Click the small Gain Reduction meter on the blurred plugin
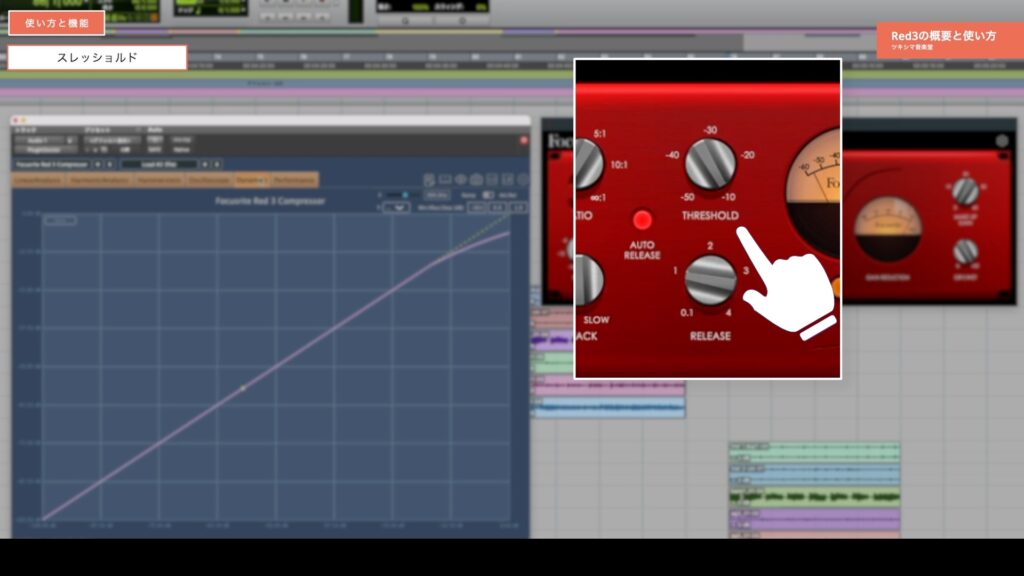 (x=888, y=229)
